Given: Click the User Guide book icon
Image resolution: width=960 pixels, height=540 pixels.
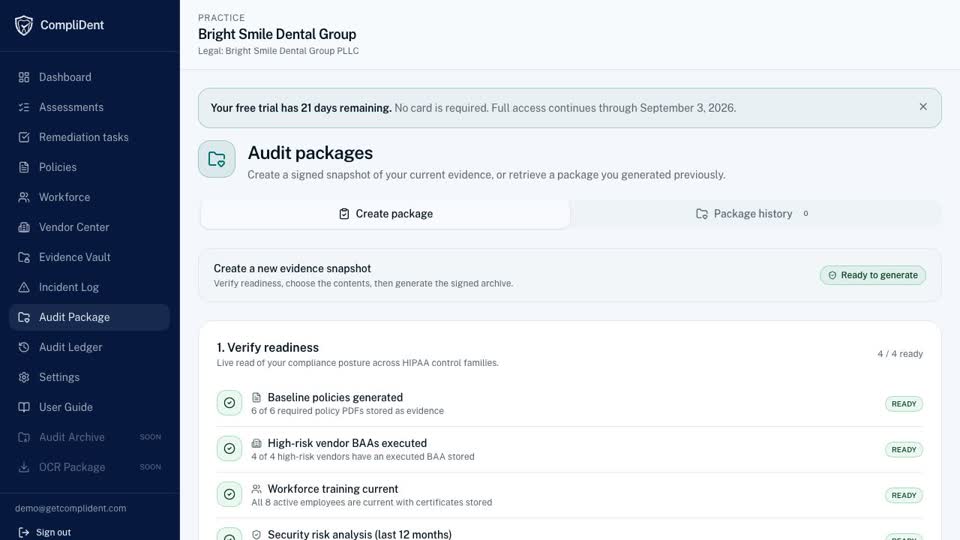Looking at the screenshot, I should tap(24, 407).
